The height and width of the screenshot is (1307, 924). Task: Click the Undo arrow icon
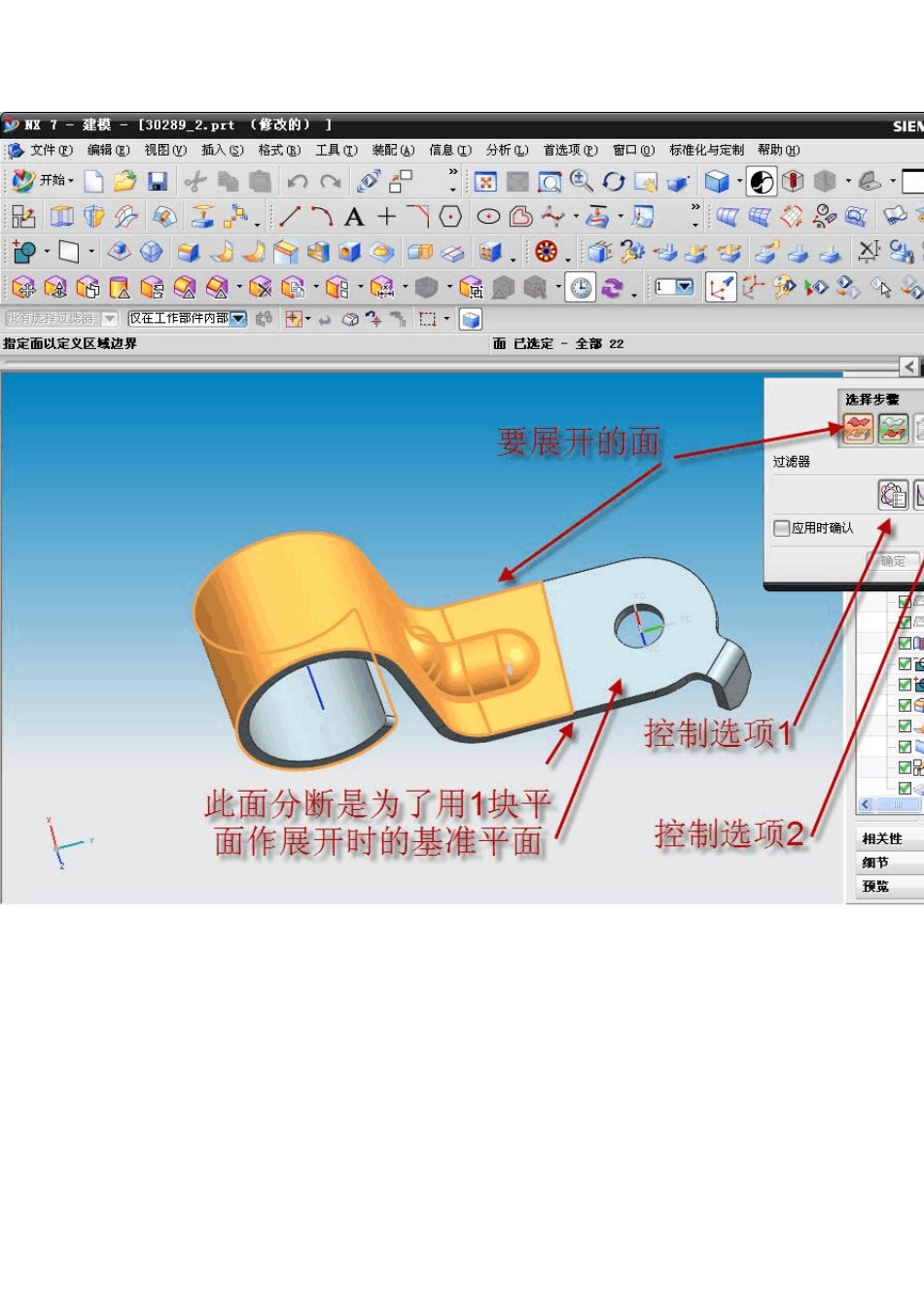[297, 181]
